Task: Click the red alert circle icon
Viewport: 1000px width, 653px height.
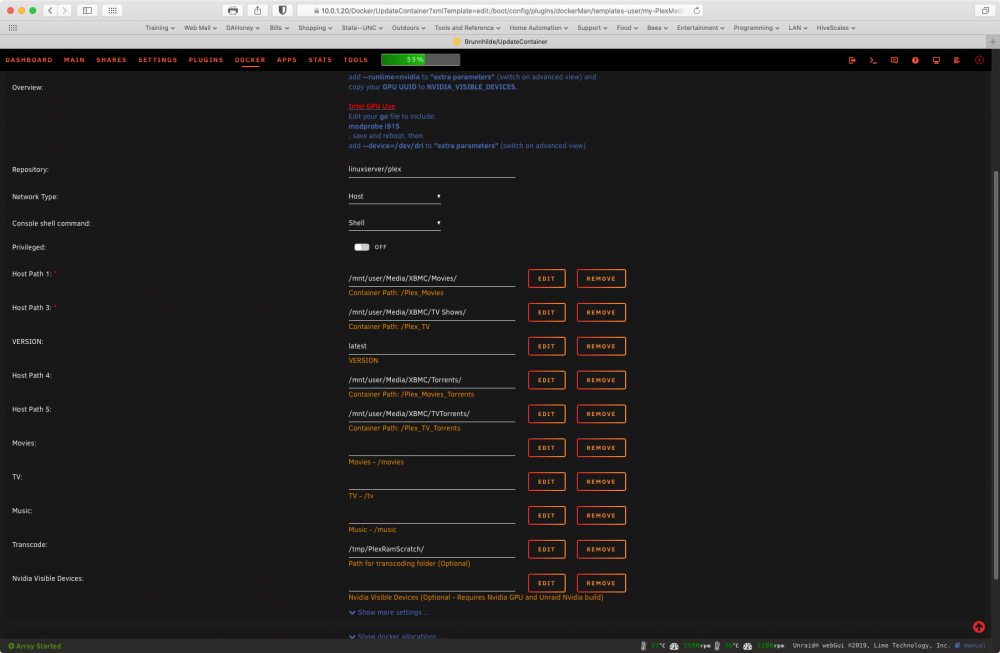Action: pos(979,60)
